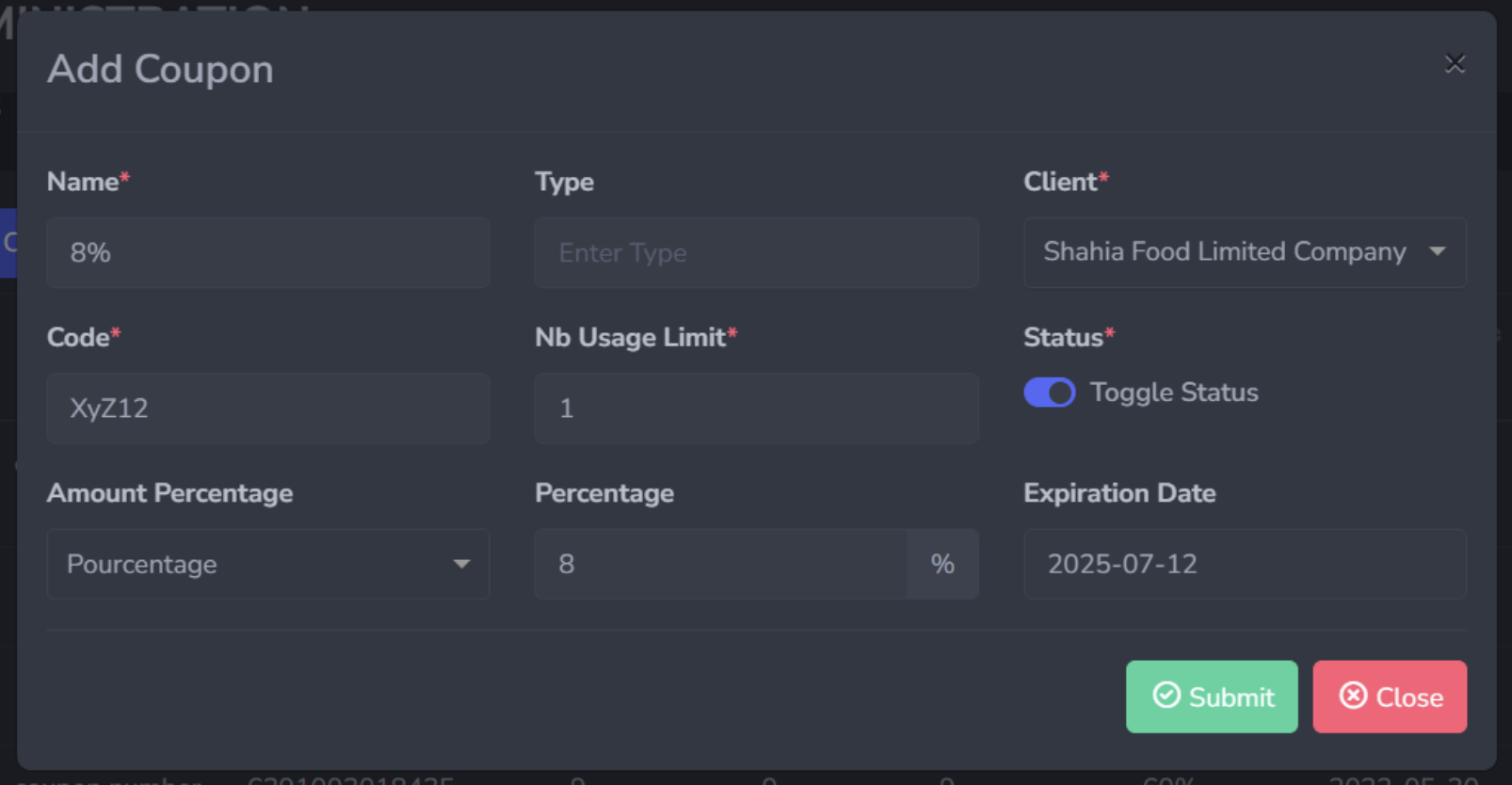Open the Client dropdown arrow
The width and height of the screenshot is (1512, 785).
point(1437,251)
